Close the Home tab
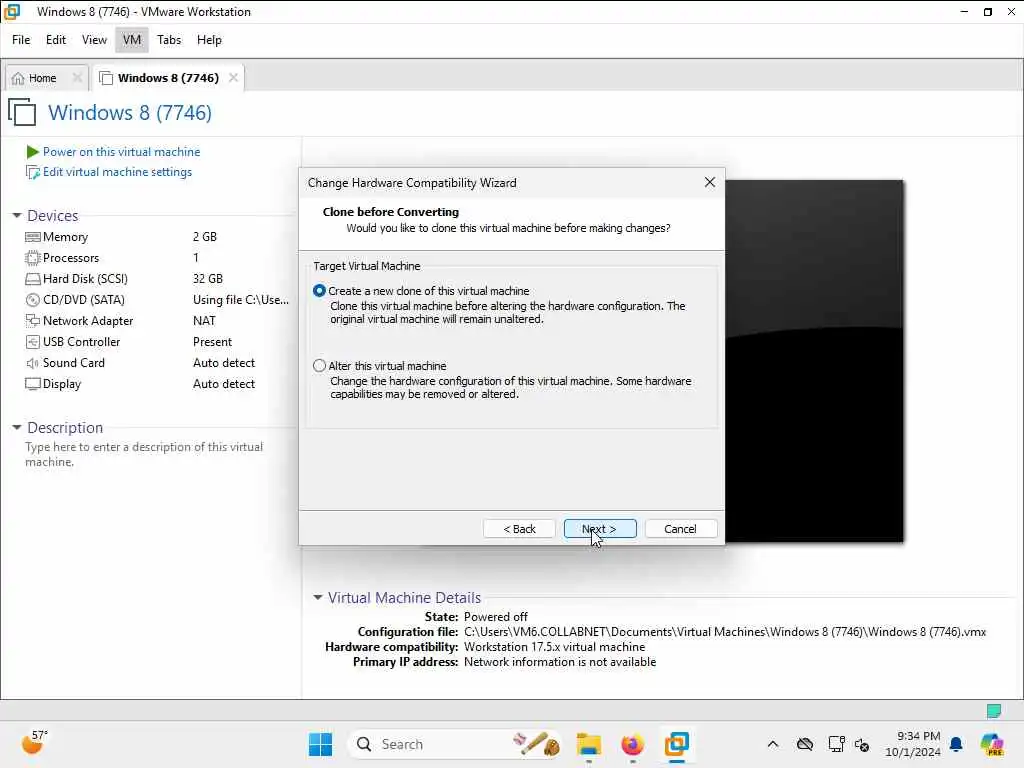The height and width of the screenshot is (768, 1024). (77, 78)
